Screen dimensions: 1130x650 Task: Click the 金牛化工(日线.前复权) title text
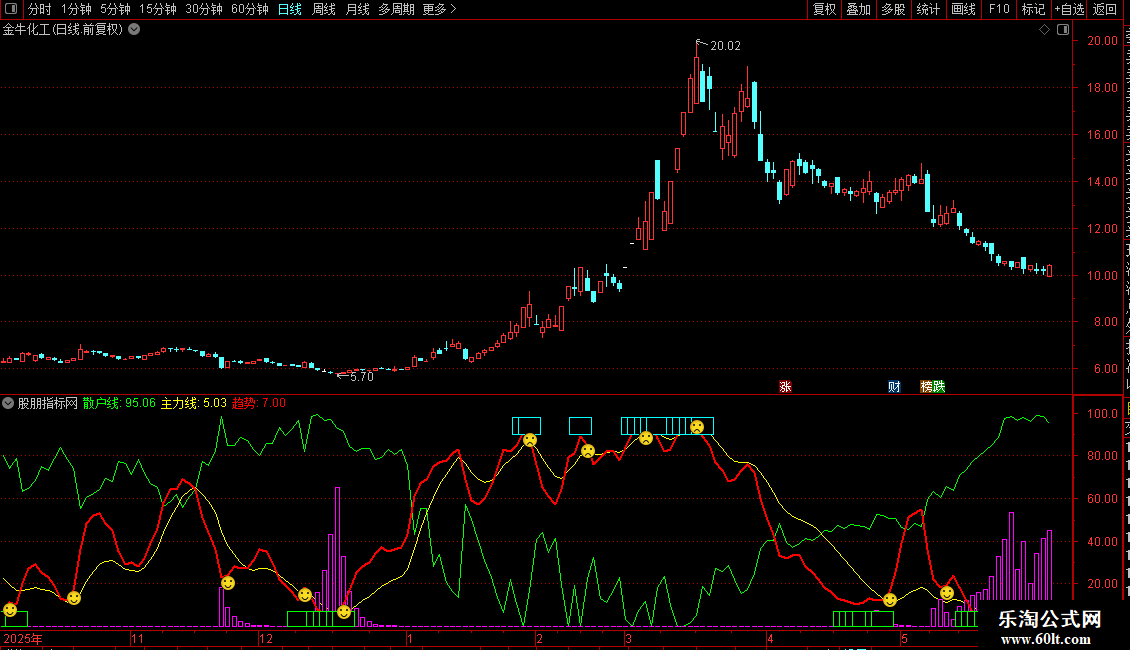click(x=63, y=30)
